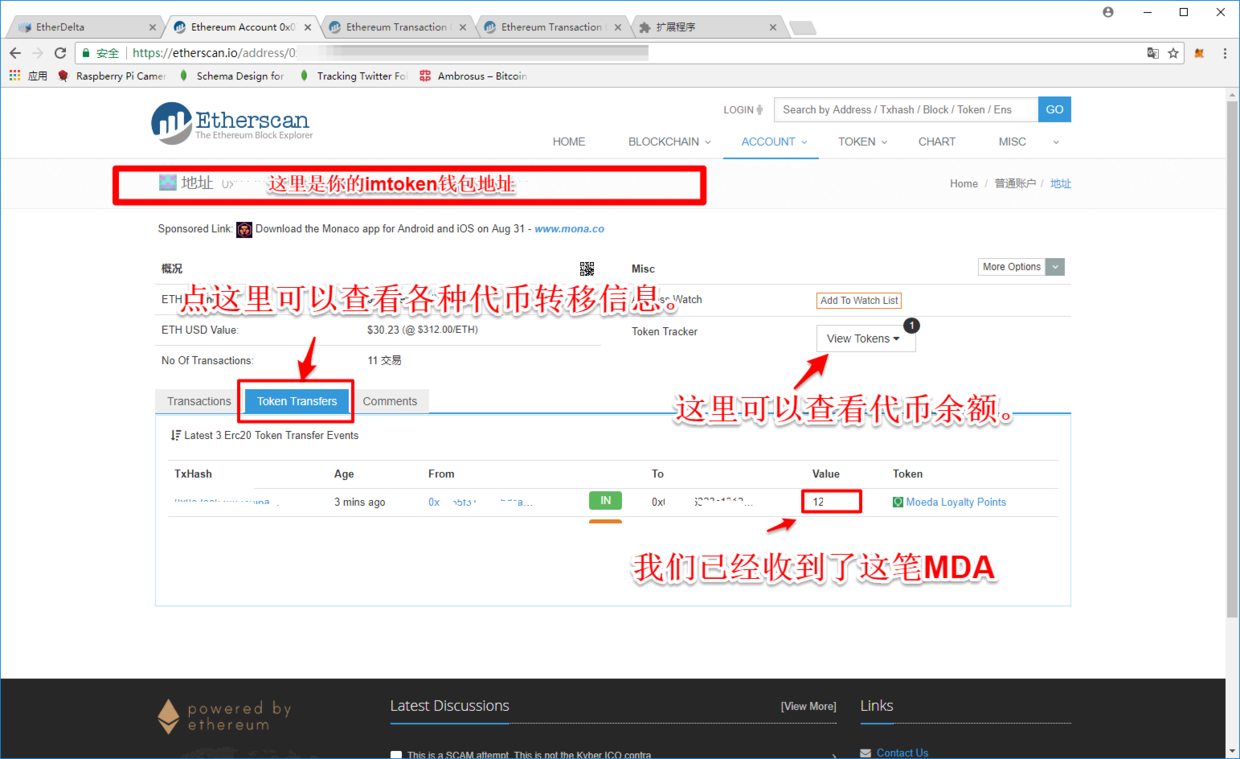Expand the BLOCKCHAIN menu
Screen dimensions: 1240x759
669,142
